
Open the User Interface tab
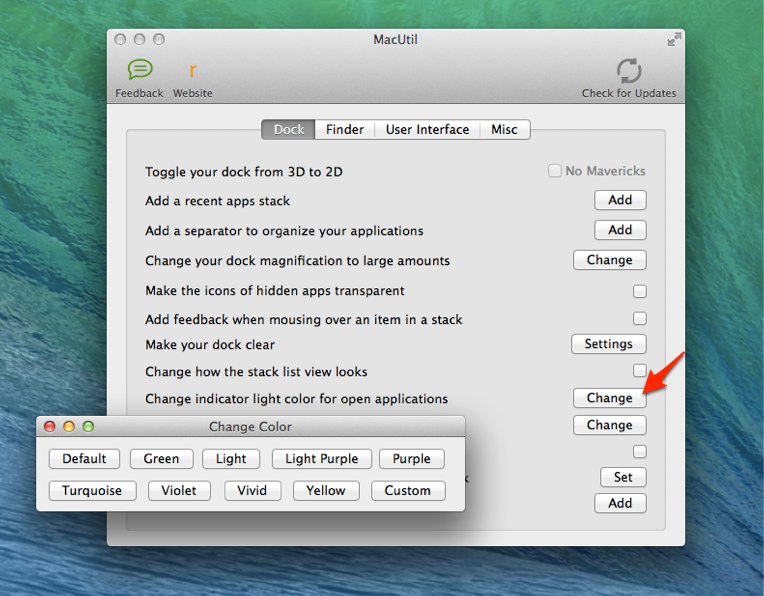coord(427,130)
